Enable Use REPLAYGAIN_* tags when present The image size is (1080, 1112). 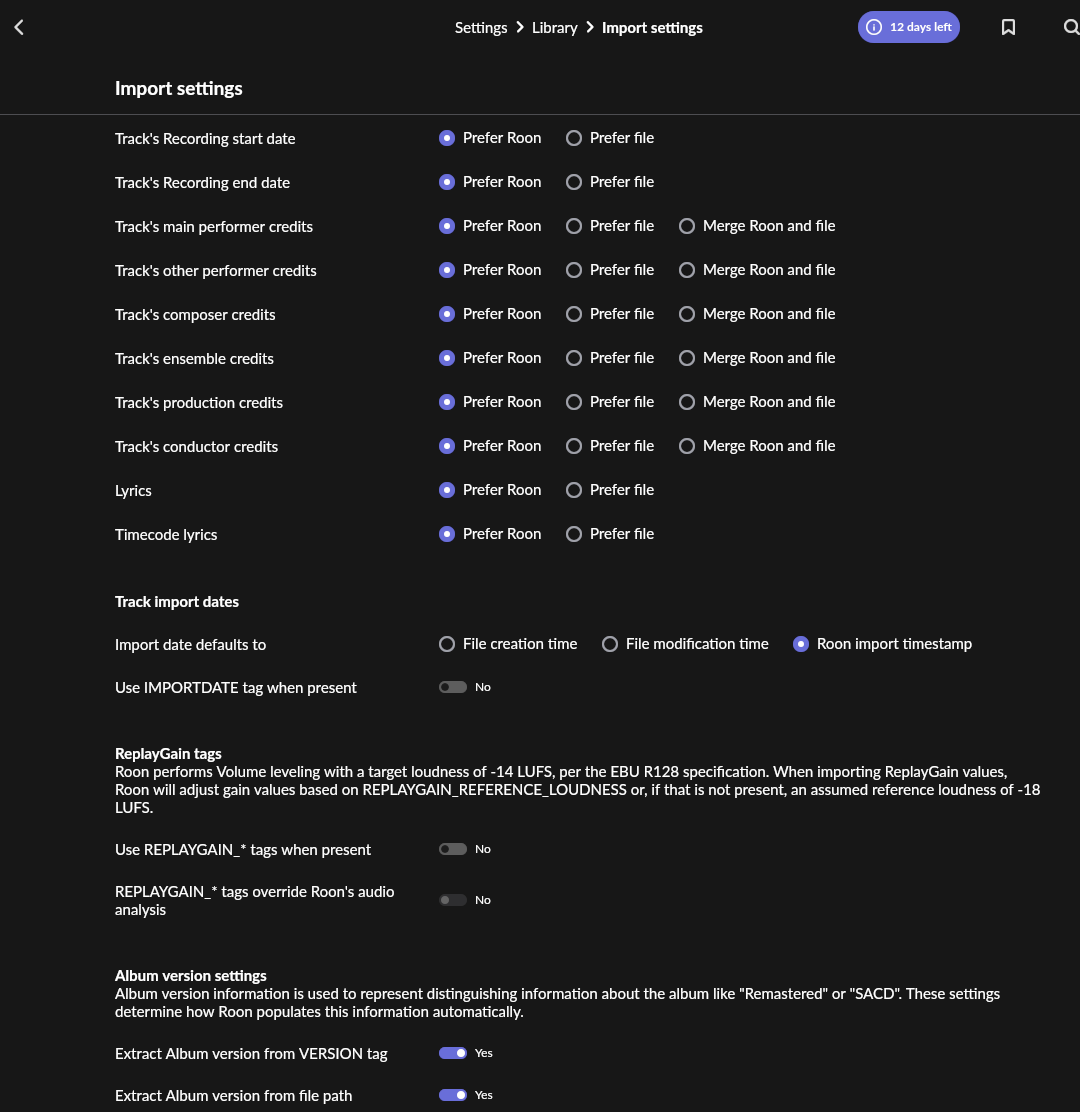453,849
